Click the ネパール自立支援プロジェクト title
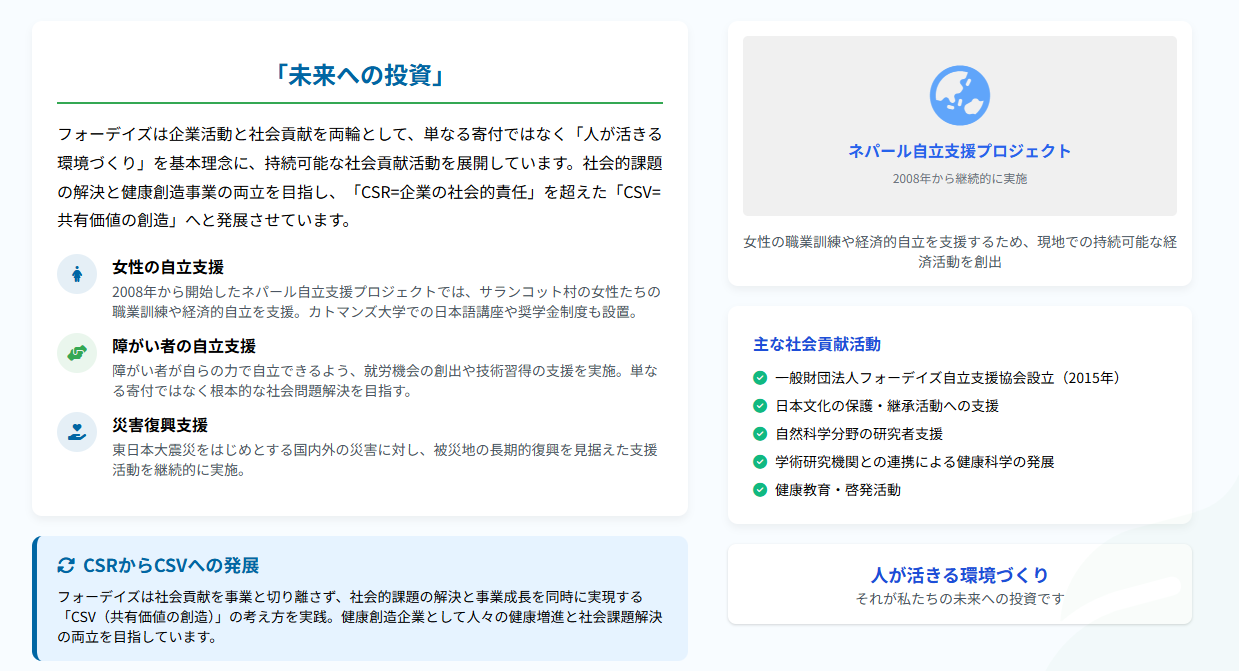The width and height of the screenshot is (1239, 671). pyautogui.click(x=960, y=151)
